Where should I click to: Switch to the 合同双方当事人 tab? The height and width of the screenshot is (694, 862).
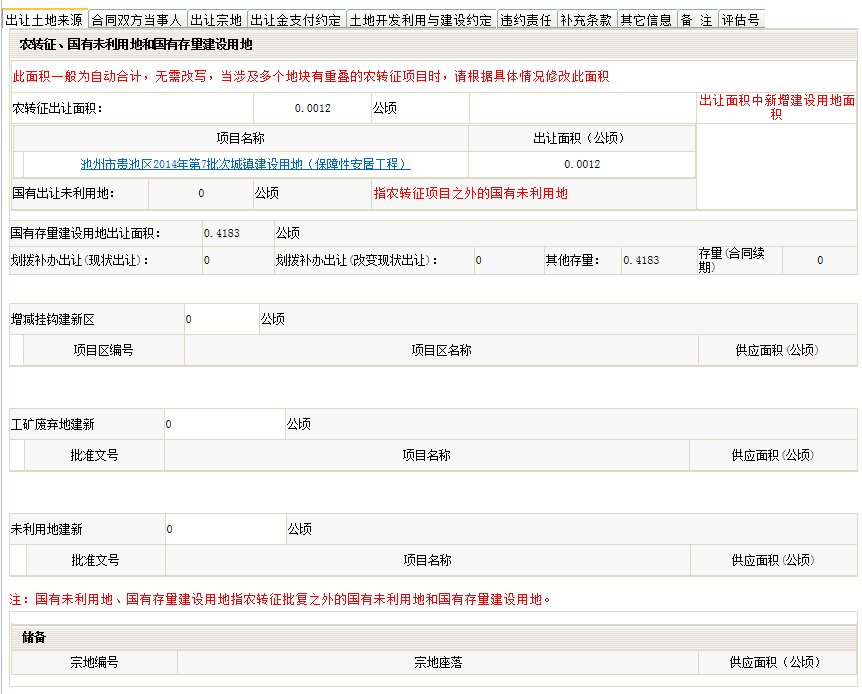tap(137, 19)
